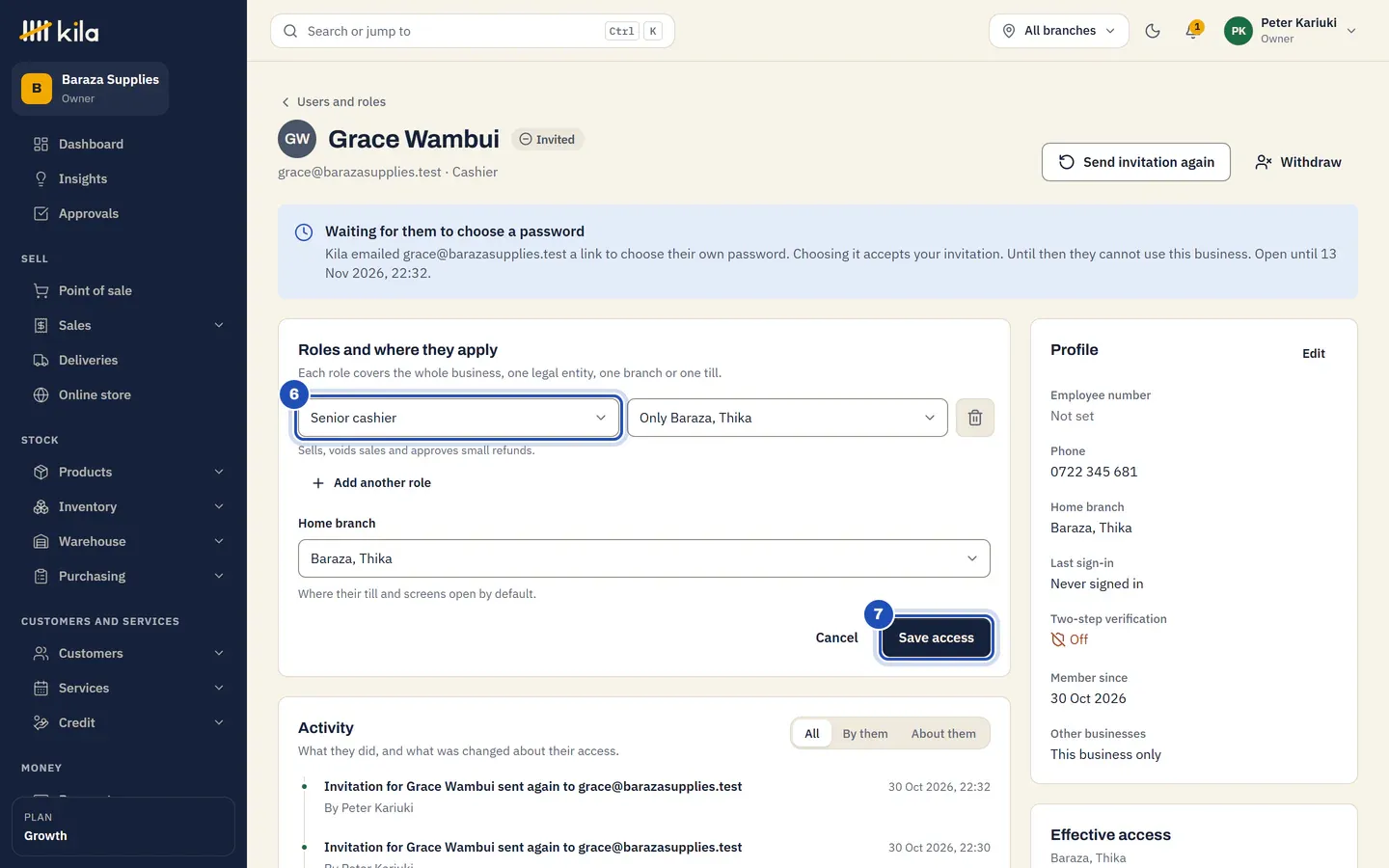The width and height of the screenshot is (1389, 868).
Task: Focus the Search or jump to field
Action: click(473, 31)
